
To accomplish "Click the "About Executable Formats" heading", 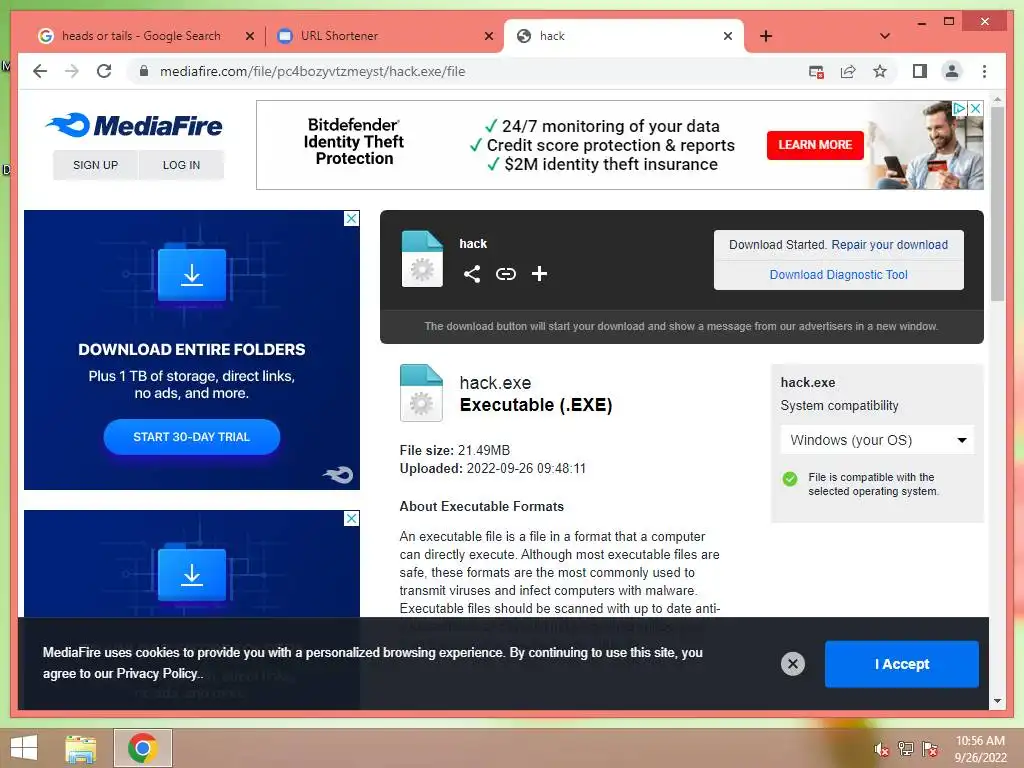I will point(481,507).
